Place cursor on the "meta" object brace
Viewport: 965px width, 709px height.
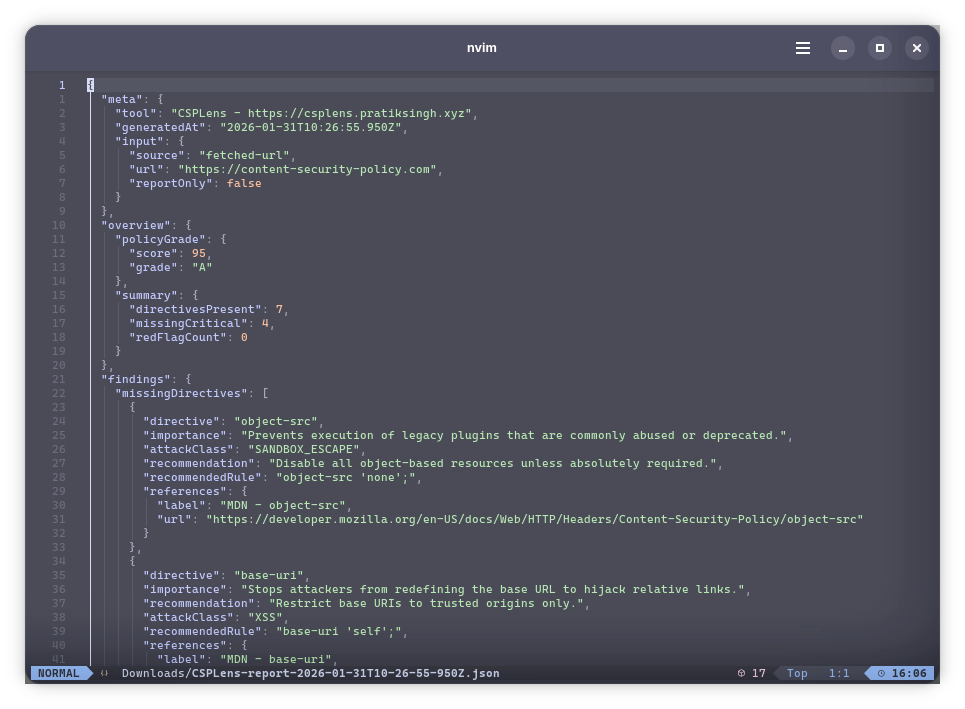[x=160, y=99]
